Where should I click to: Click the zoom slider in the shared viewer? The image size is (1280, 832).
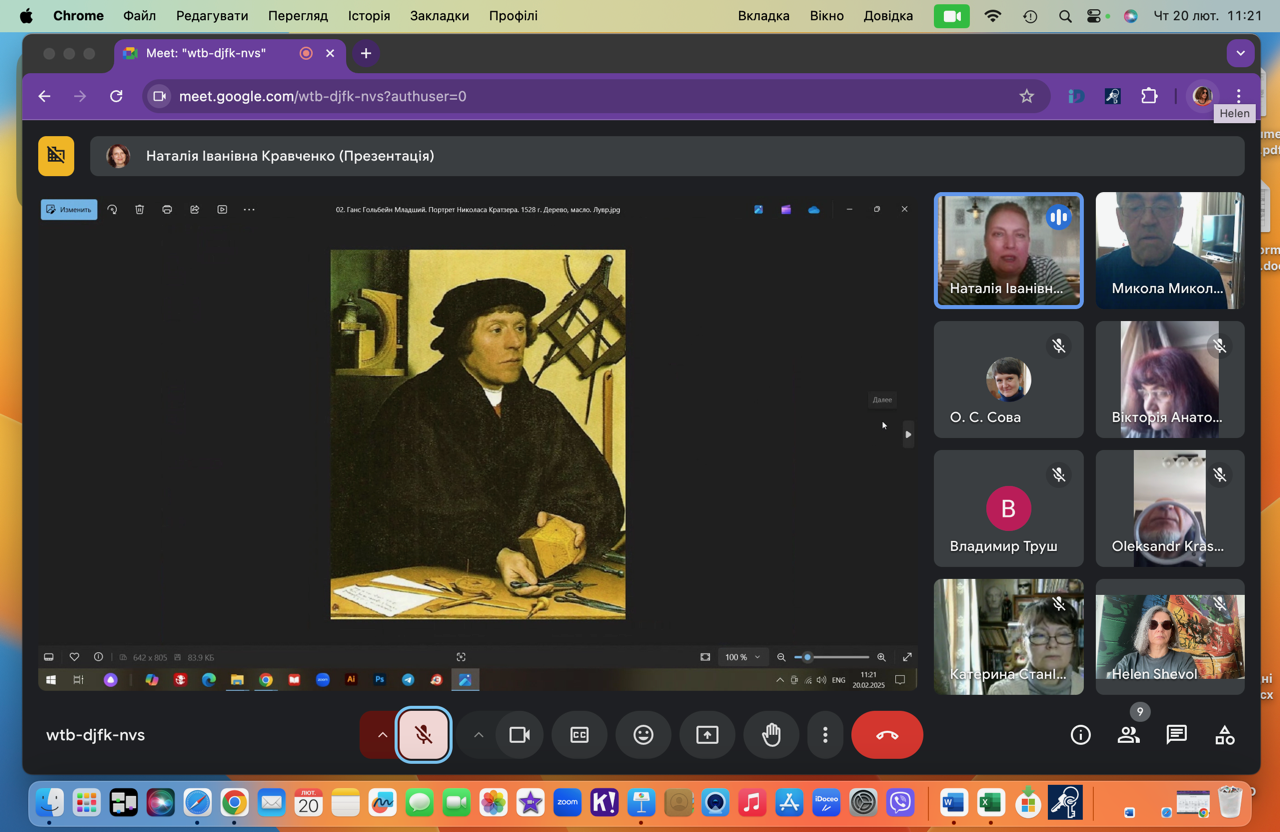pos(831,657)
